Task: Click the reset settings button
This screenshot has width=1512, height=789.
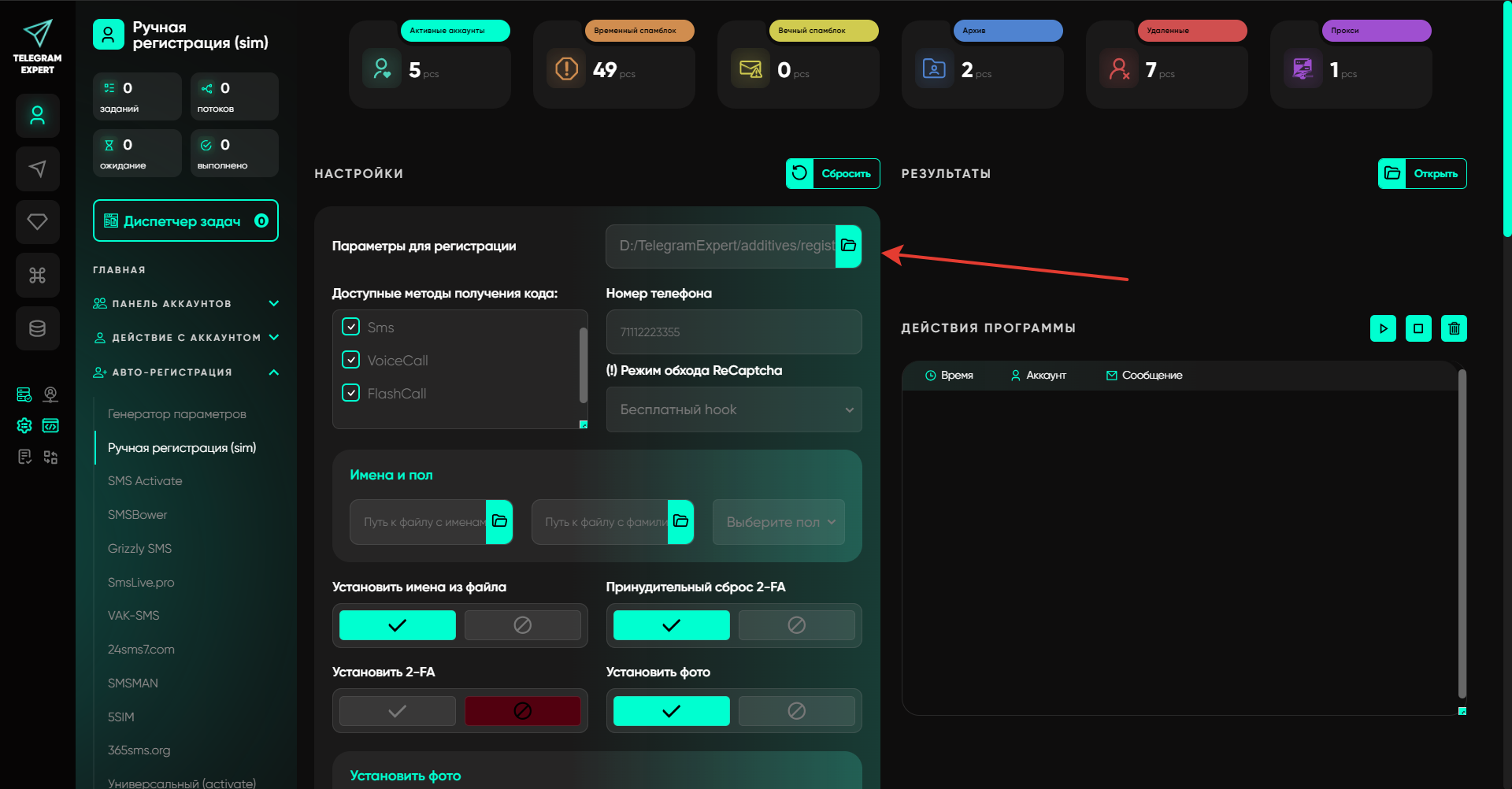Action: [832, 173]
